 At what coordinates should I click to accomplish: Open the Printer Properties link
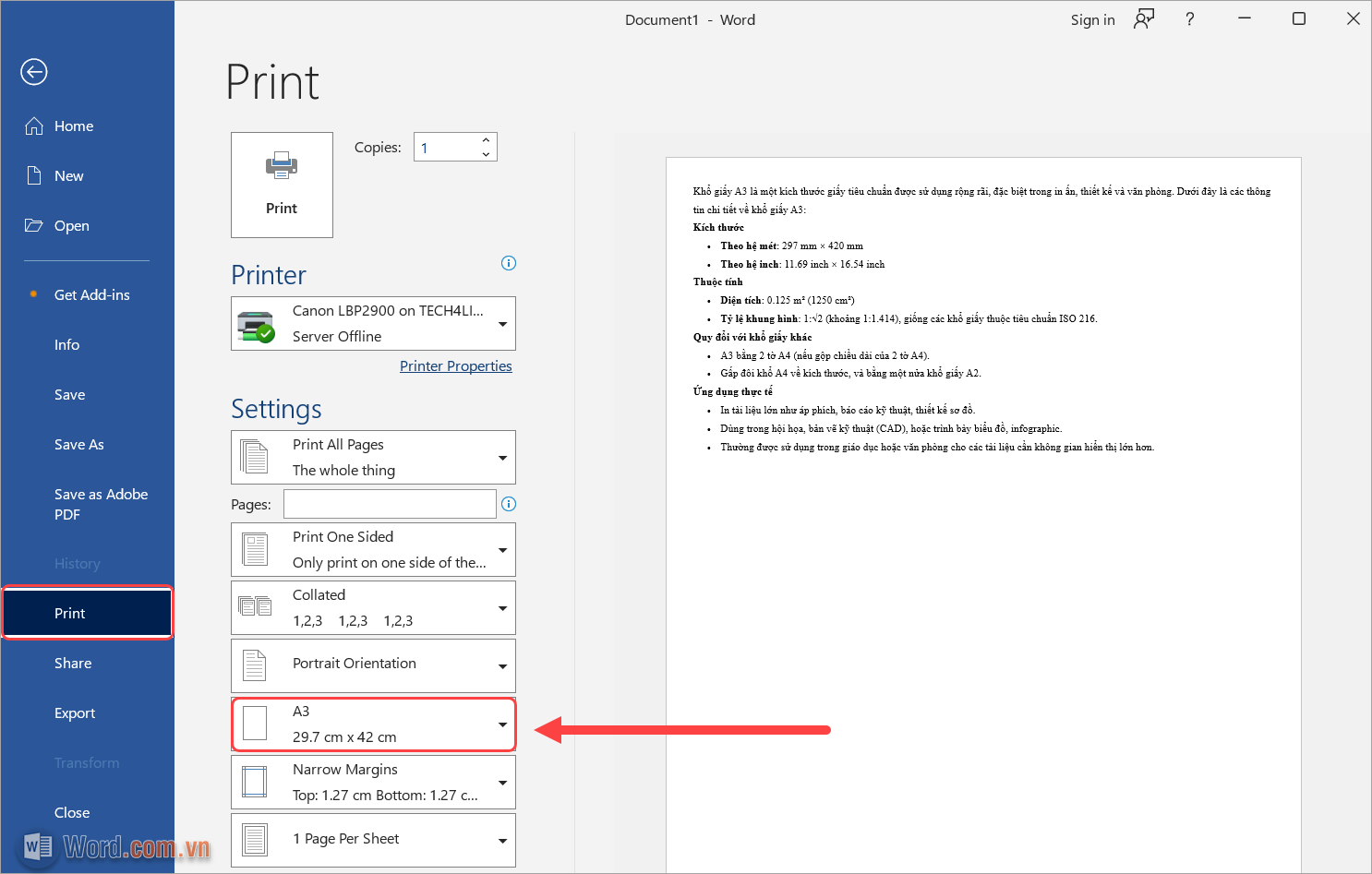[x=455, y=366]
